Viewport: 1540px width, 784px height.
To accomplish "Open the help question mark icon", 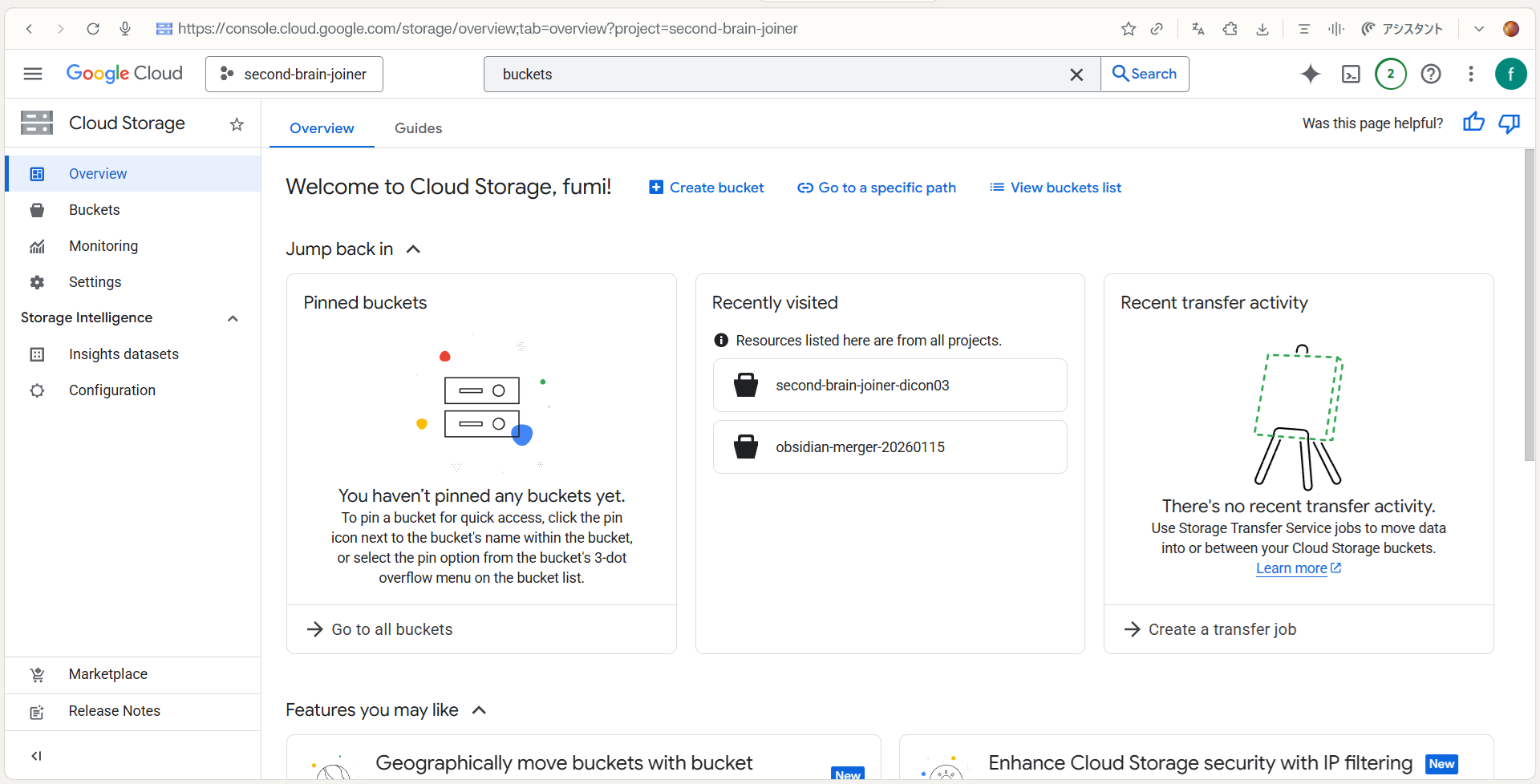I will (1430, 75).
